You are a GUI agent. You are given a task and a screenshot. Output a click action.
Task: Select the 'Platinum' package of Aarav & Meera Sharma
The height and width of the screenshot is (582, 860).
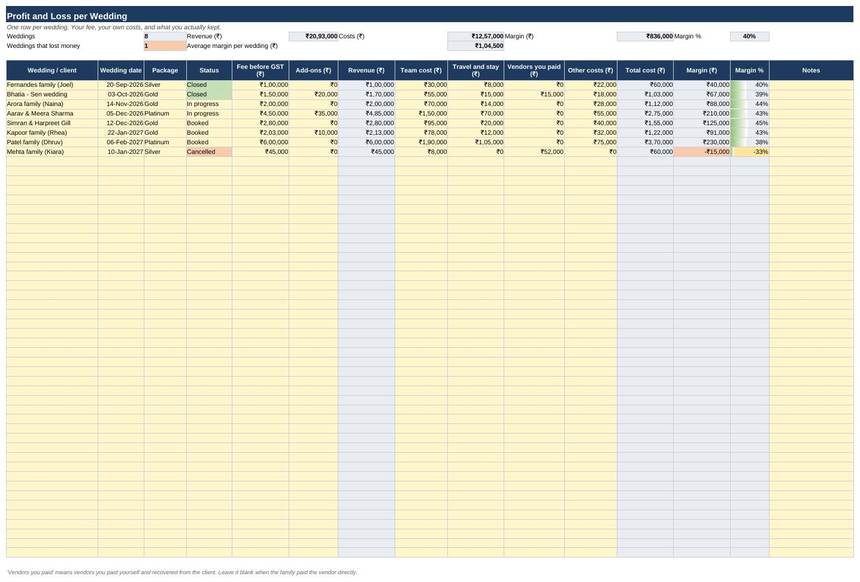(165, 114)
